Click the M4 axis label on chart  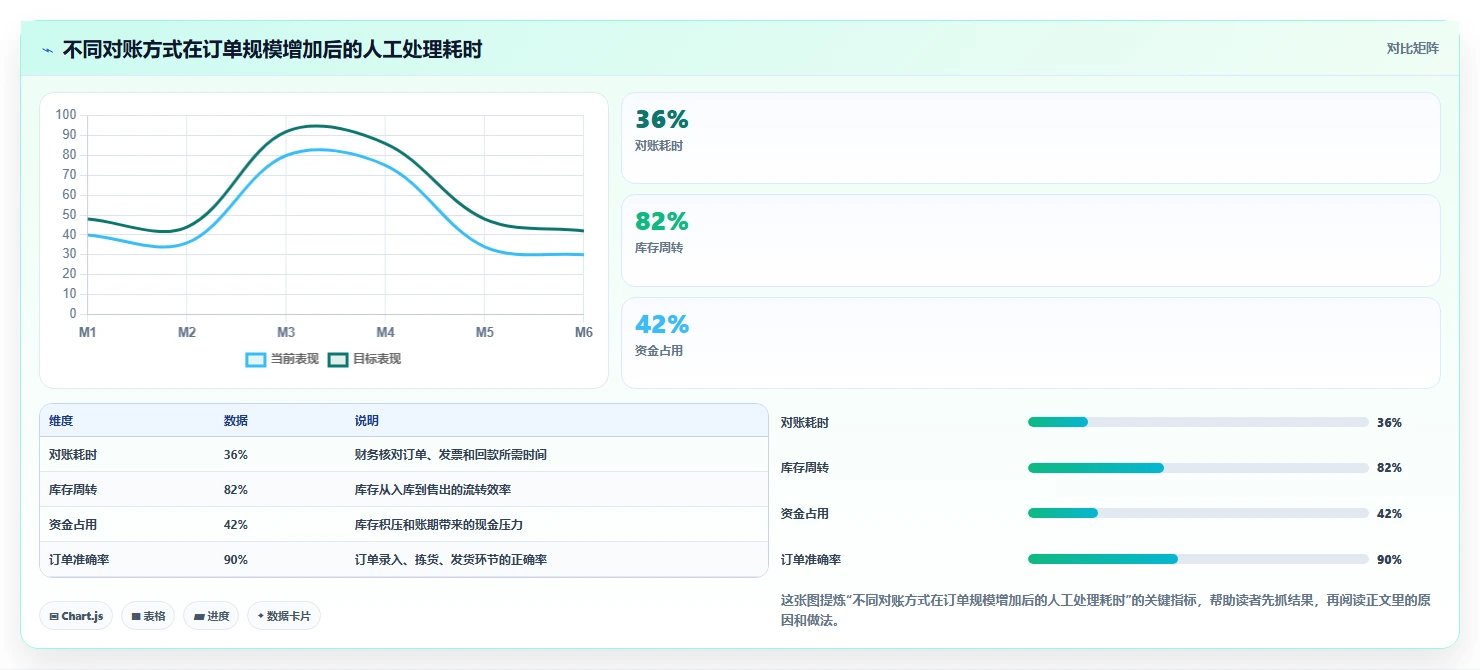(385, 332)
